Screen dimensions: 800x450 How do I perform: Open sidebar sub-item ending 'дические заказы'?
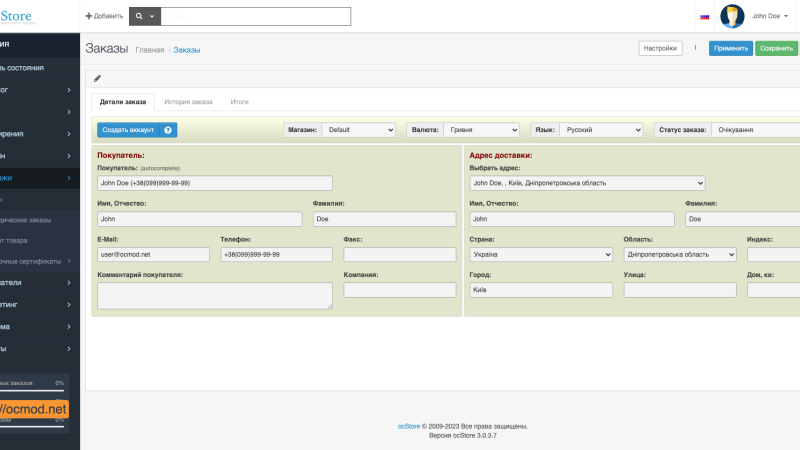click(40, 220)
